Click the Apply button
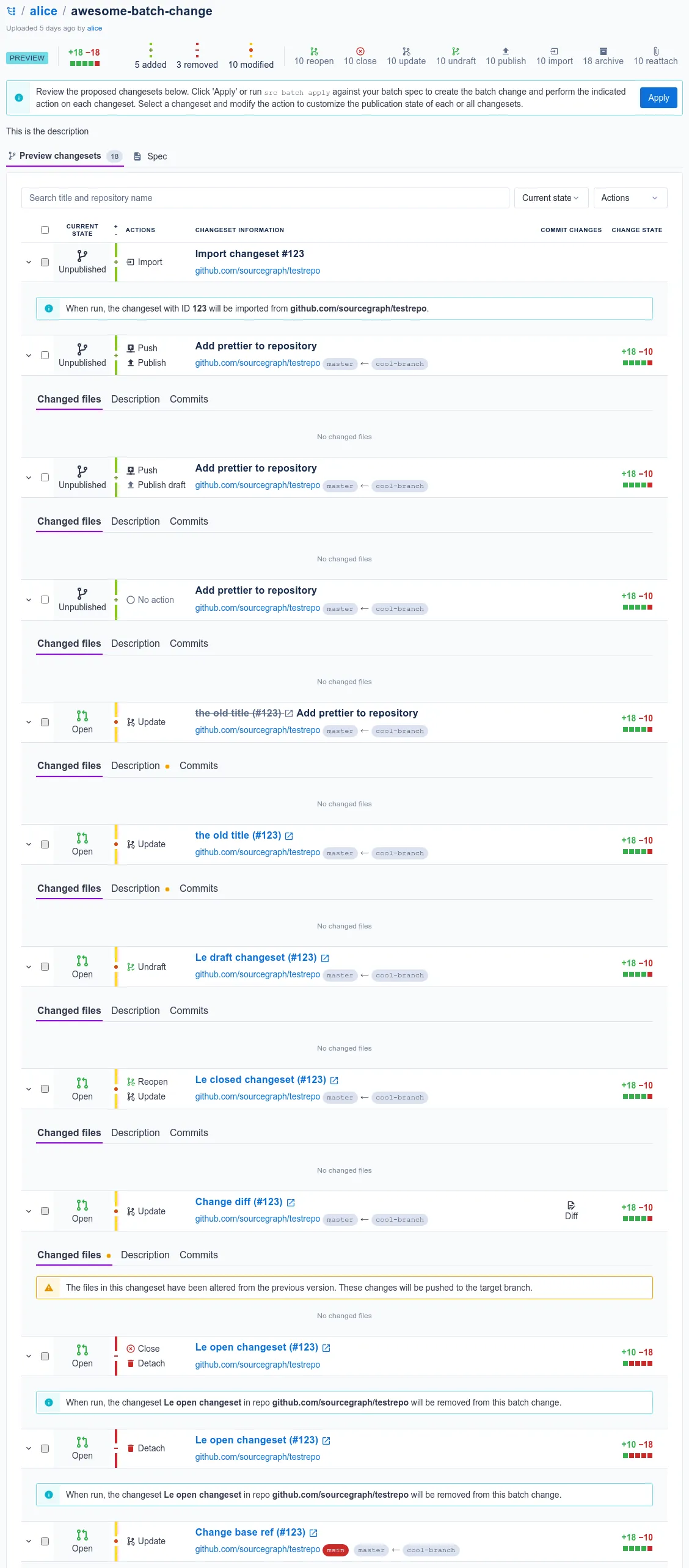Viewport: 689px width, 1568px height. pyautogui.click(x=658, y=98)
